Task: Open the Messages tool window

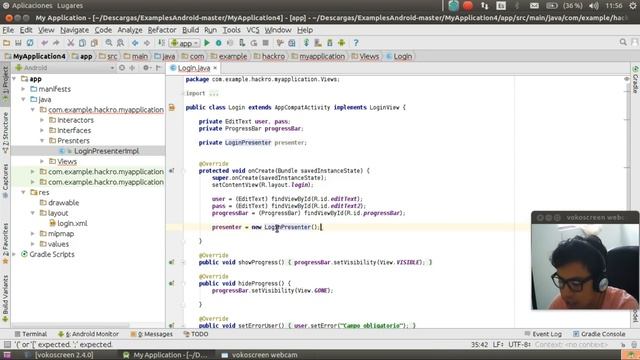Action: (x=151, y=334)
